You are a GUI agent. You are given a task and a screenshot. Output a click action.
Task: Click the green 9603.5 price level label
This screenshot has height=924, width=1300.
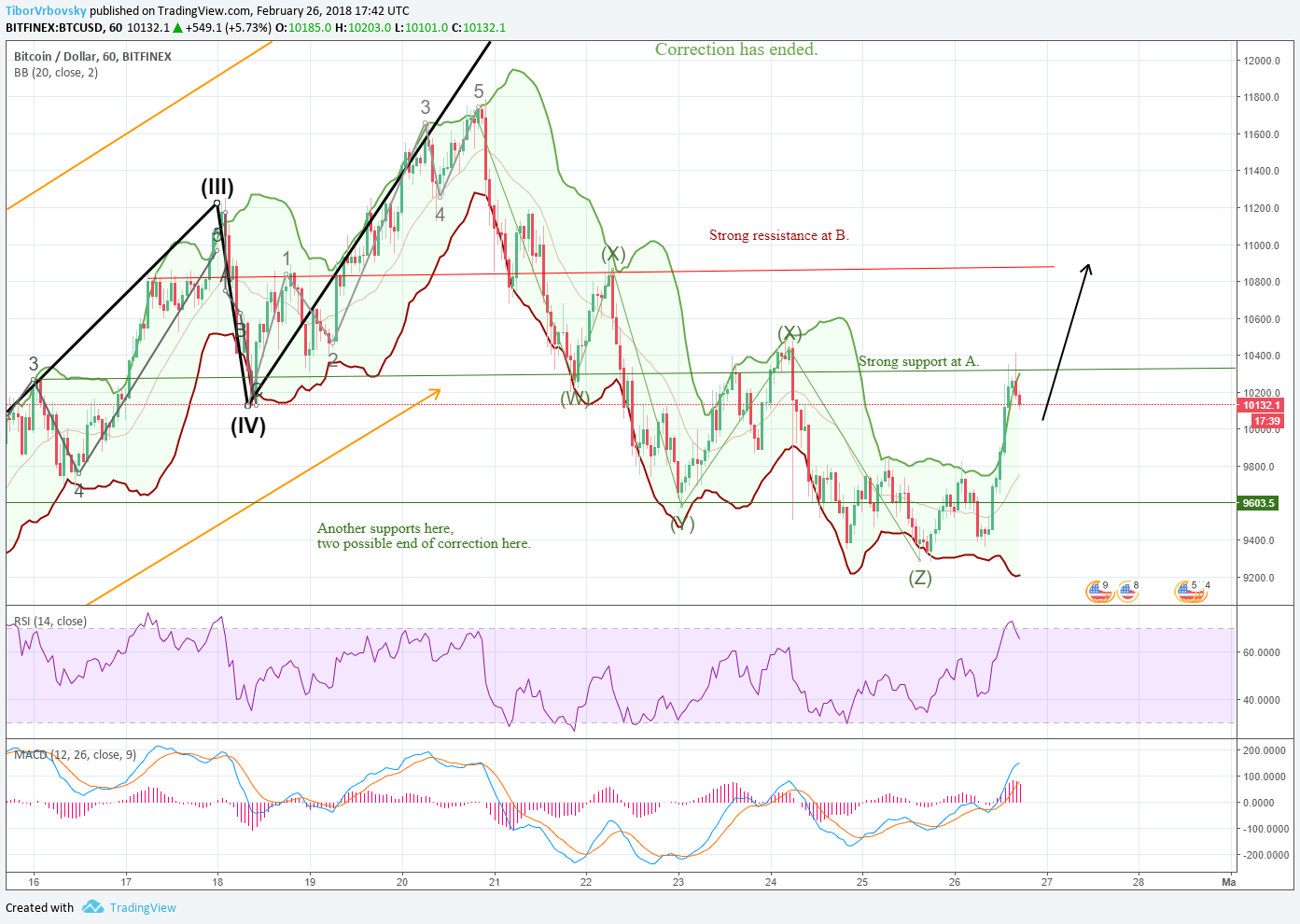pyautogui.click(x=1258, y=503)
